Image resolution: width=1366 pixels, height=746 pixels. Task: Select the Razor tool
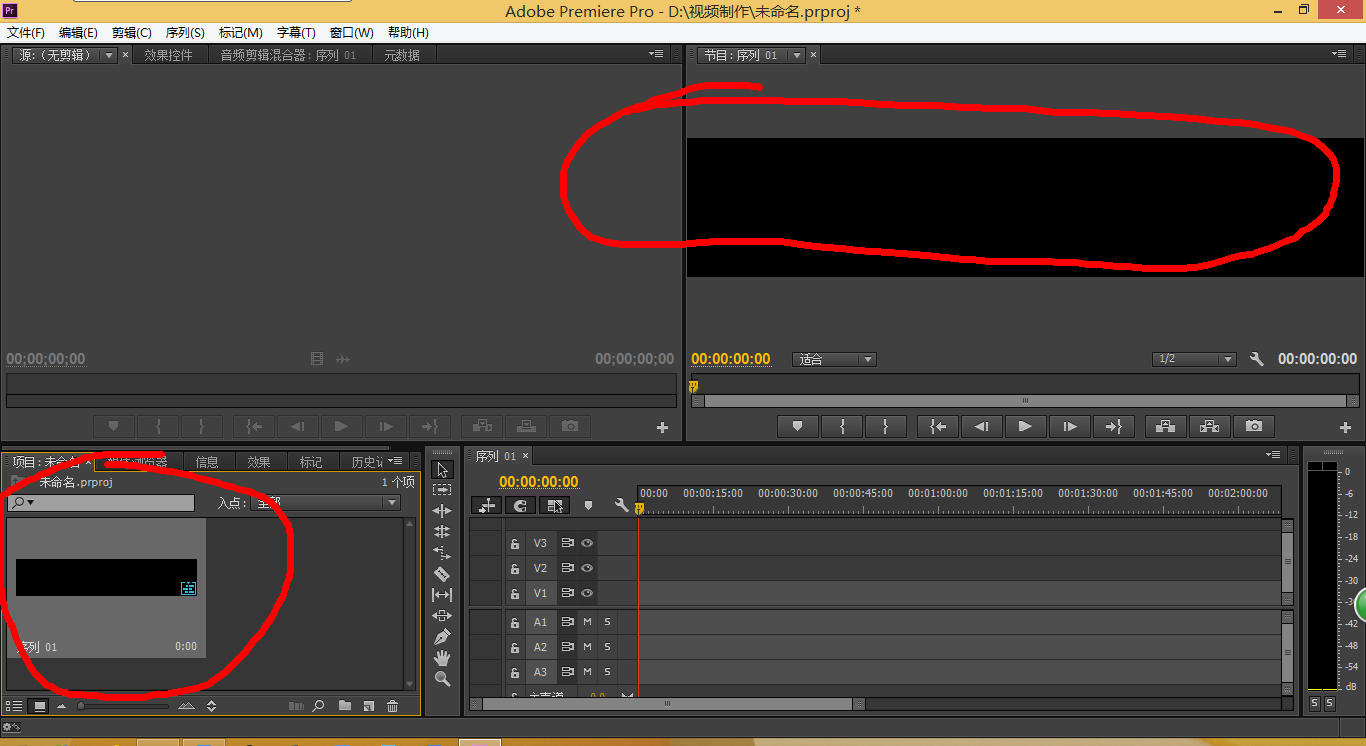[x=442, y=574]
